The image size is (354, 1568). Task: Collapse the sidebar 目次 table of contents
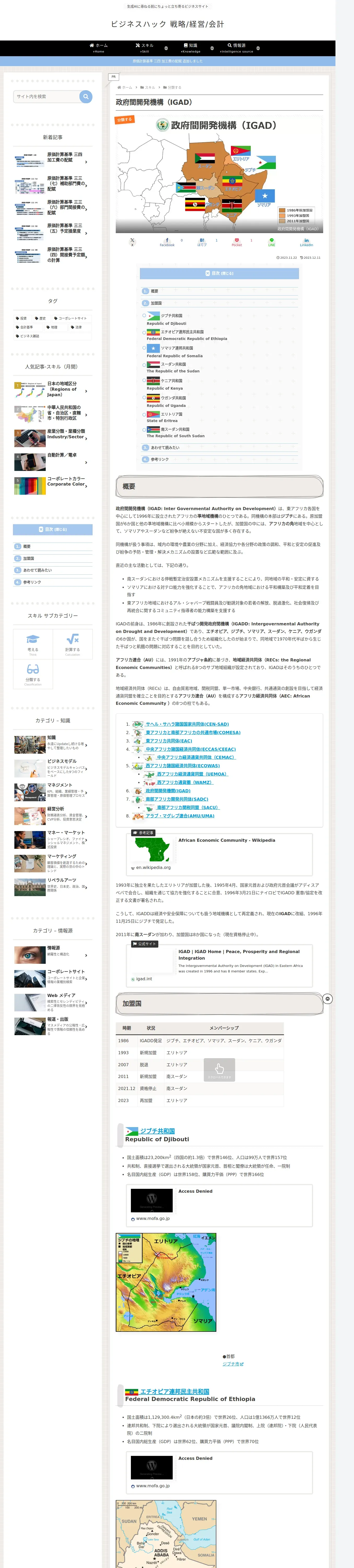[53, 529]
